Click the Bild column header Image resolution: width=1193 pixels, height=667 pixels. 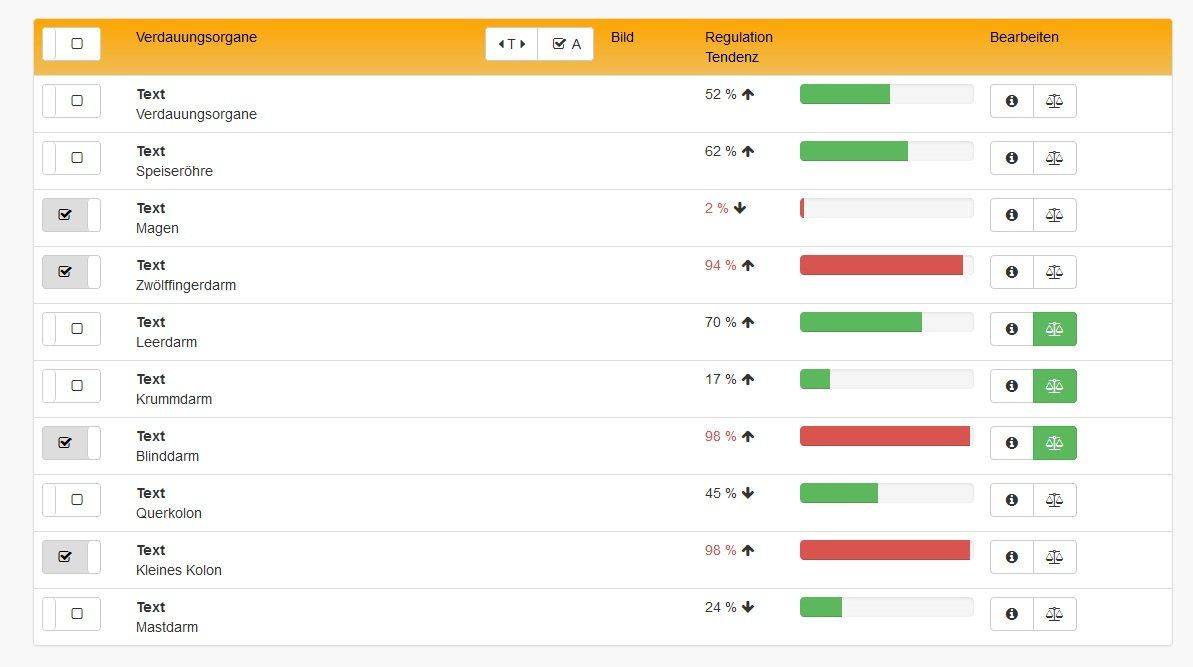[622, 38]
